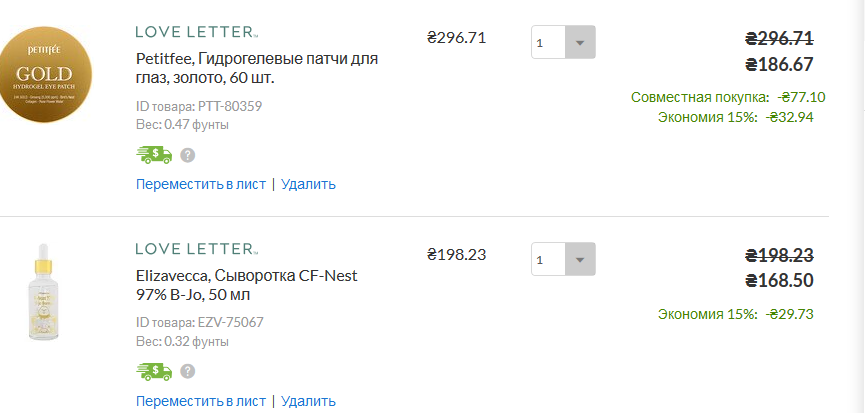The width and height of the screenshot is (865, 413).
Task: Open the help question mark beside Petitfee truck
Action: coord(188,155)
